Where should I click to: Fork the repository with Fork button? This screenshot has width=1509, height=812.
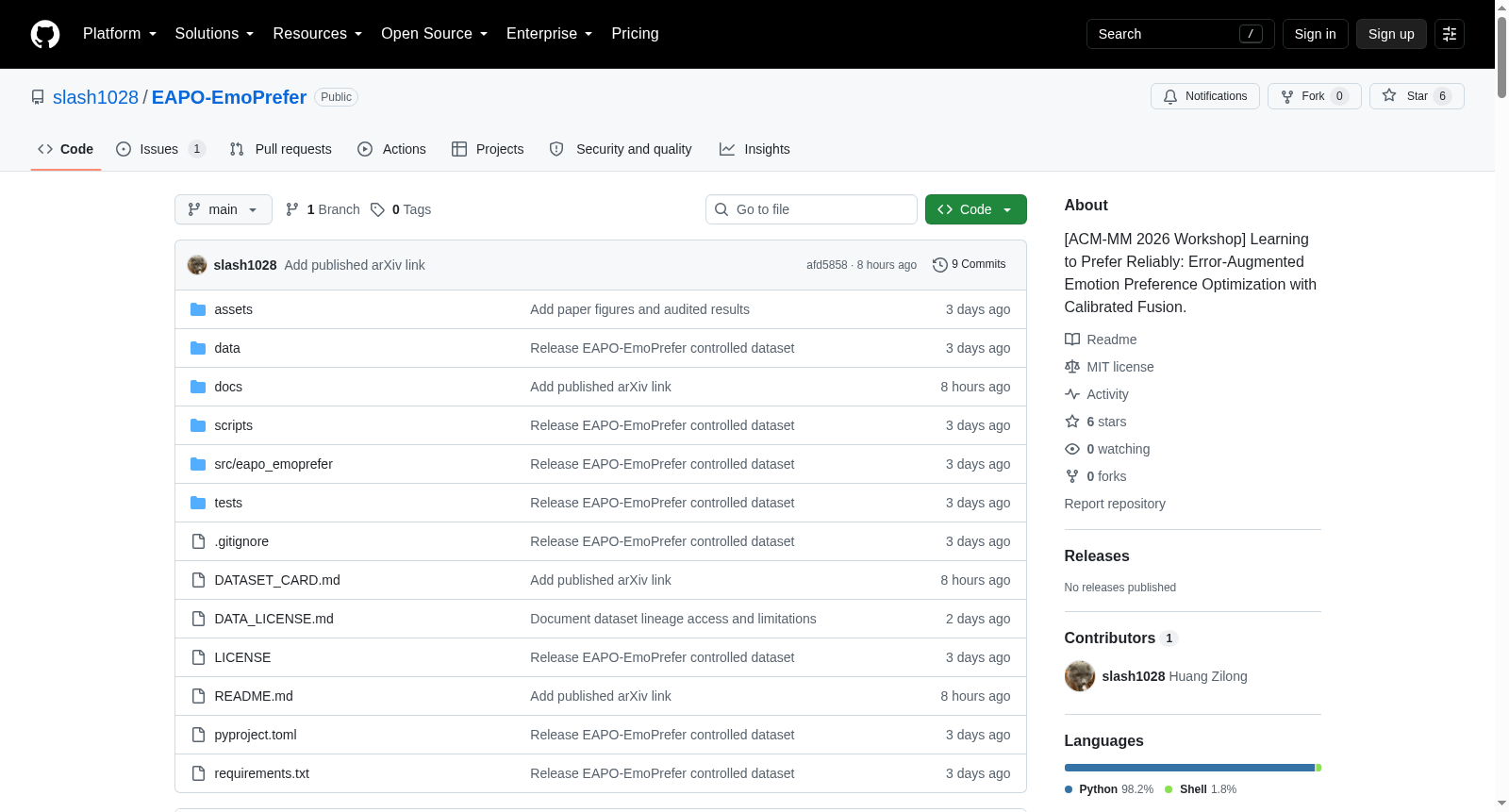pyautogui.click(x=1315, y=96)
